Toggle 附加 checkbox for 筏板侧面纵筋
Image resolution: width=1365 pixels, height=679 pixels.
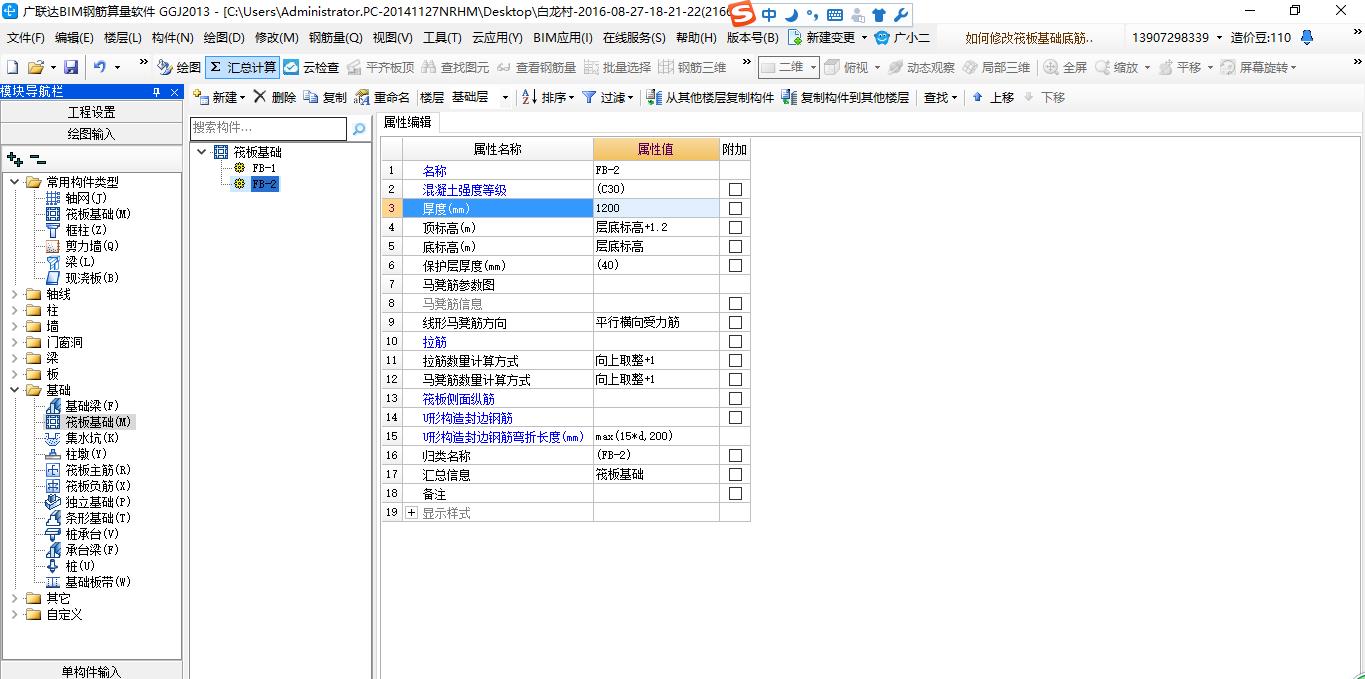point(735,399)
